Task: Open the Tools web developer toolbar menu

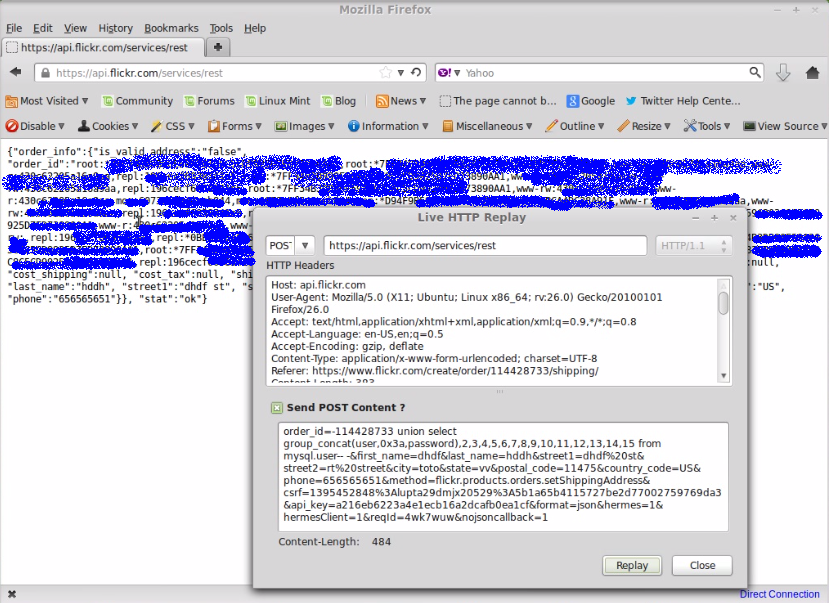Action: pyautogui.click(x=707, y=126)
